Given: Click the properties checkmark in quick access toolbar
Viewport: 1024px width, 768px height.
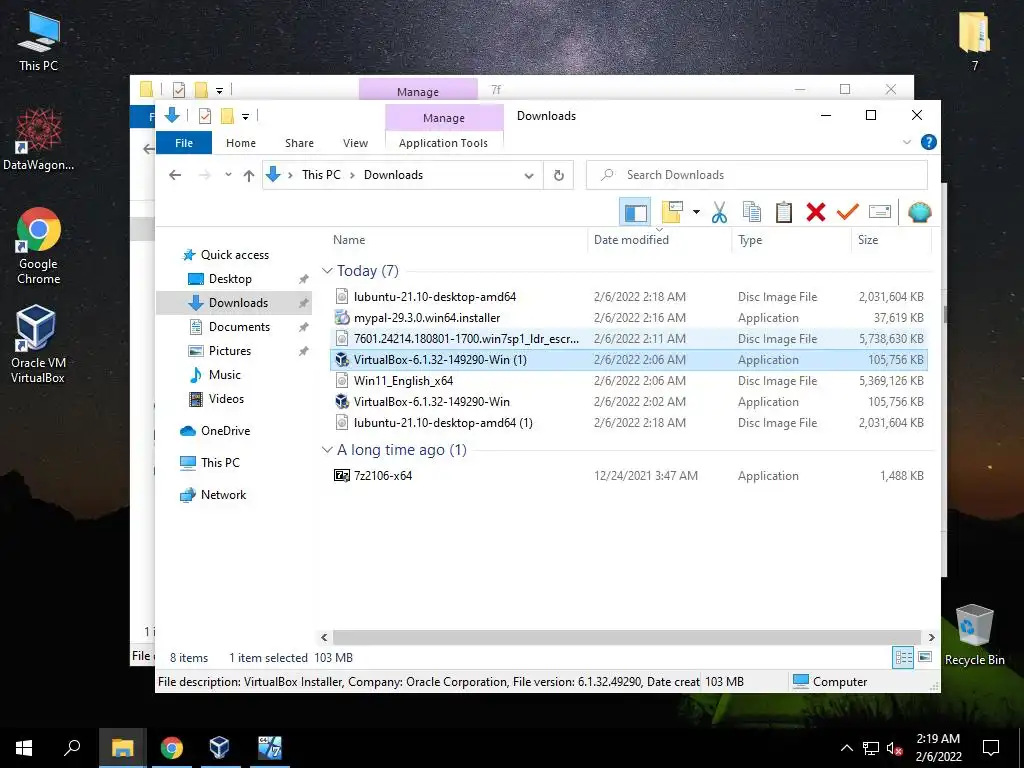Looking at the screenshot, I should click(x=204, y=116).
